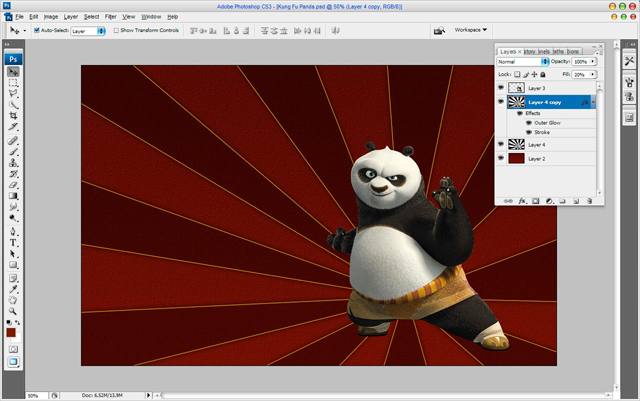
Task: Open the File menu
Action: [19, 17]
